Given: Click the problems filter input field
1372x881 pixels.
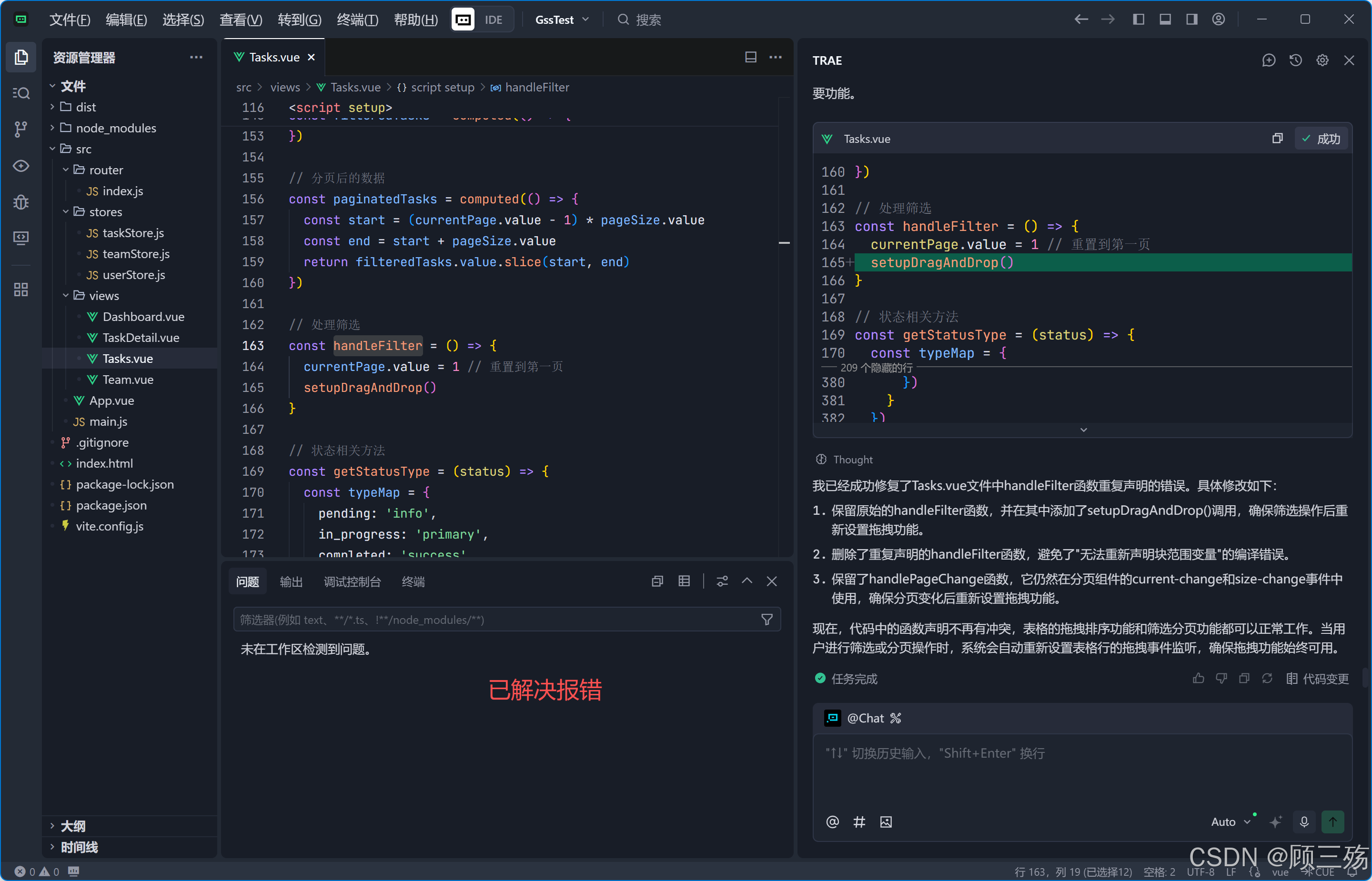Looking at the screenshot, I should point(498,620).
